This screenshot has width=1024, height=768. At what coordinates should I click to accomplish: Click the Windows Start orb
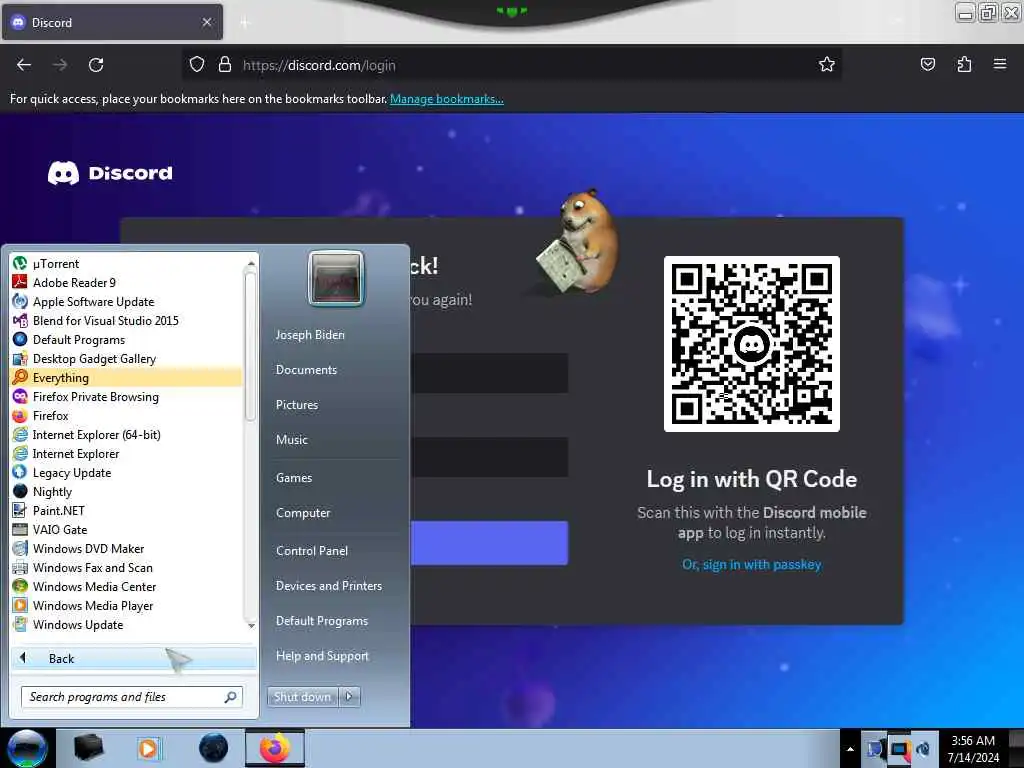27,748
